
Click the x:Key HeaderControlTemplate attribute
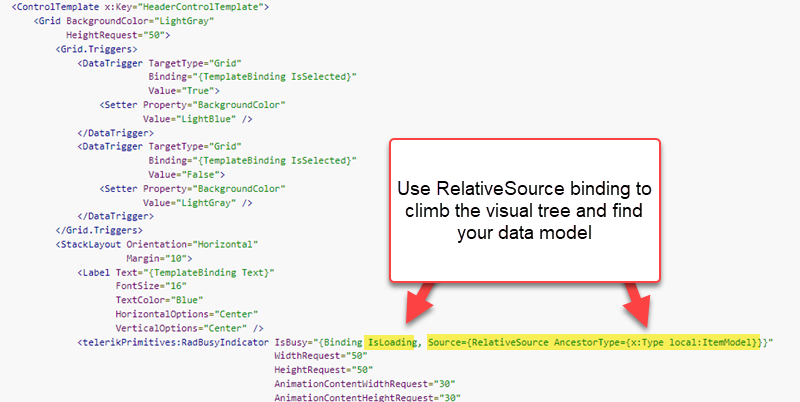(x=181, y=7)
